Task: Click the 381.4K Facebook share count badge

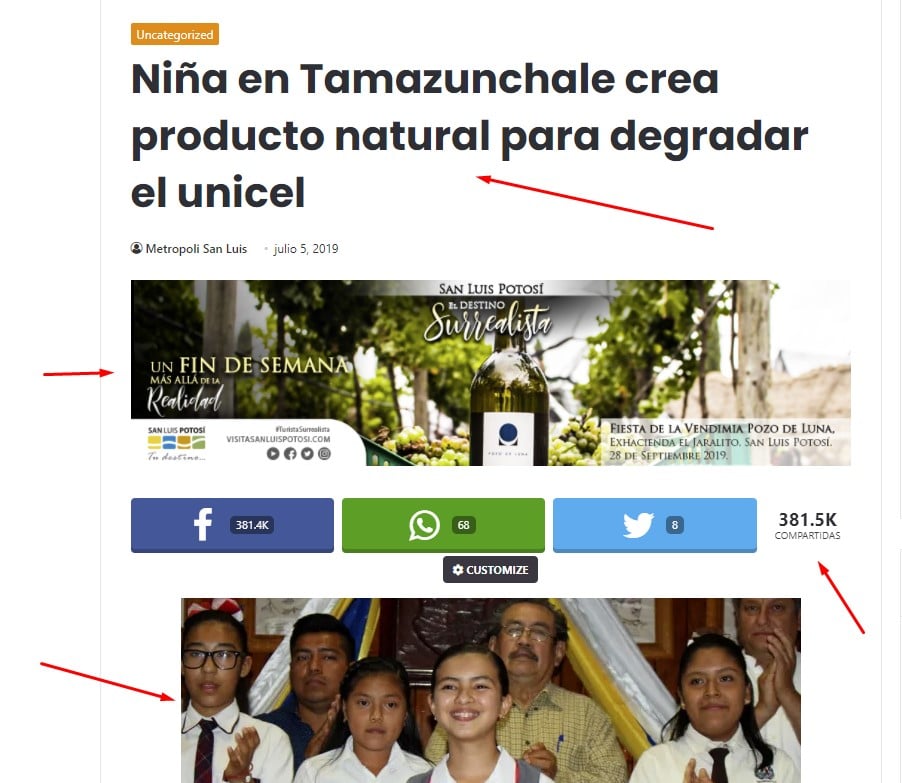Action: pyautogui.click(x=252, y=525)
